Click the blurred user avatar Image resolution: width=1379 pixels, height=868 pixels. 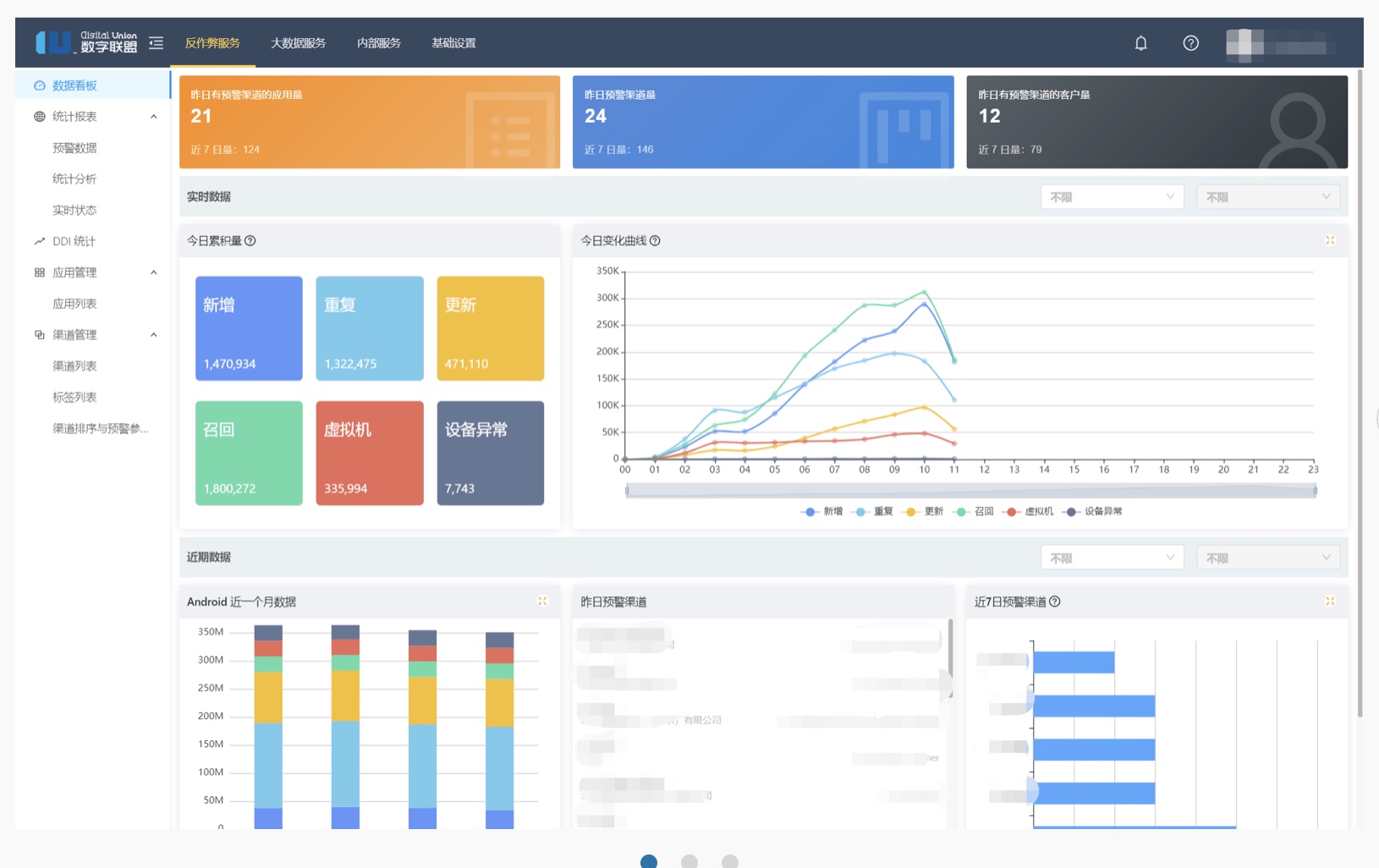[1244, 43]
